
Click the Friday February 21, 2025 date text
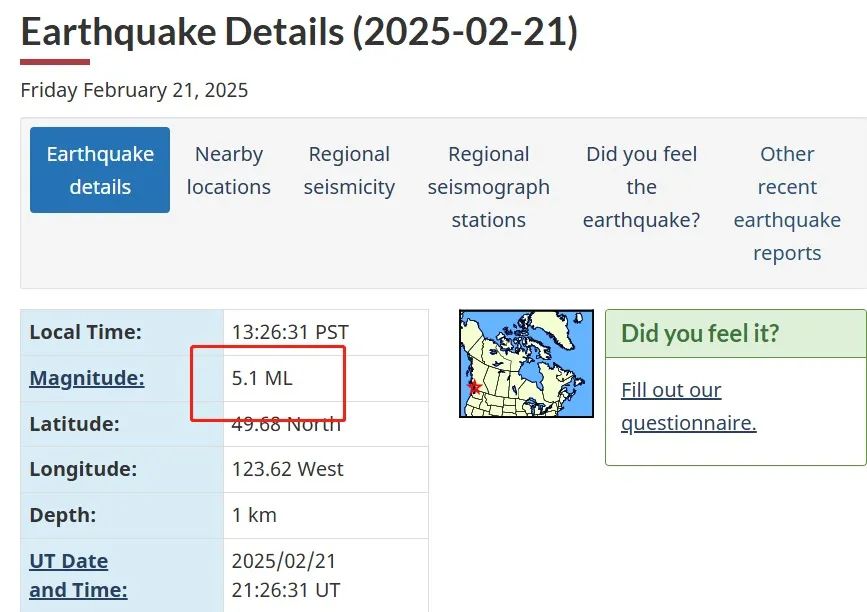click(134, 90)
